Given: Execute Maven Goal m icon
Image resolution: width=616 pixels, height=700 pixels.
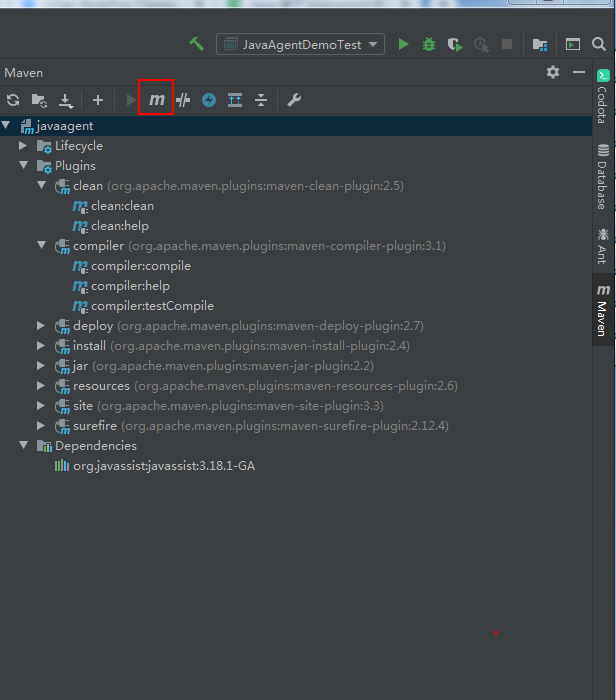Looking at the screenshot, I should 157,100.
